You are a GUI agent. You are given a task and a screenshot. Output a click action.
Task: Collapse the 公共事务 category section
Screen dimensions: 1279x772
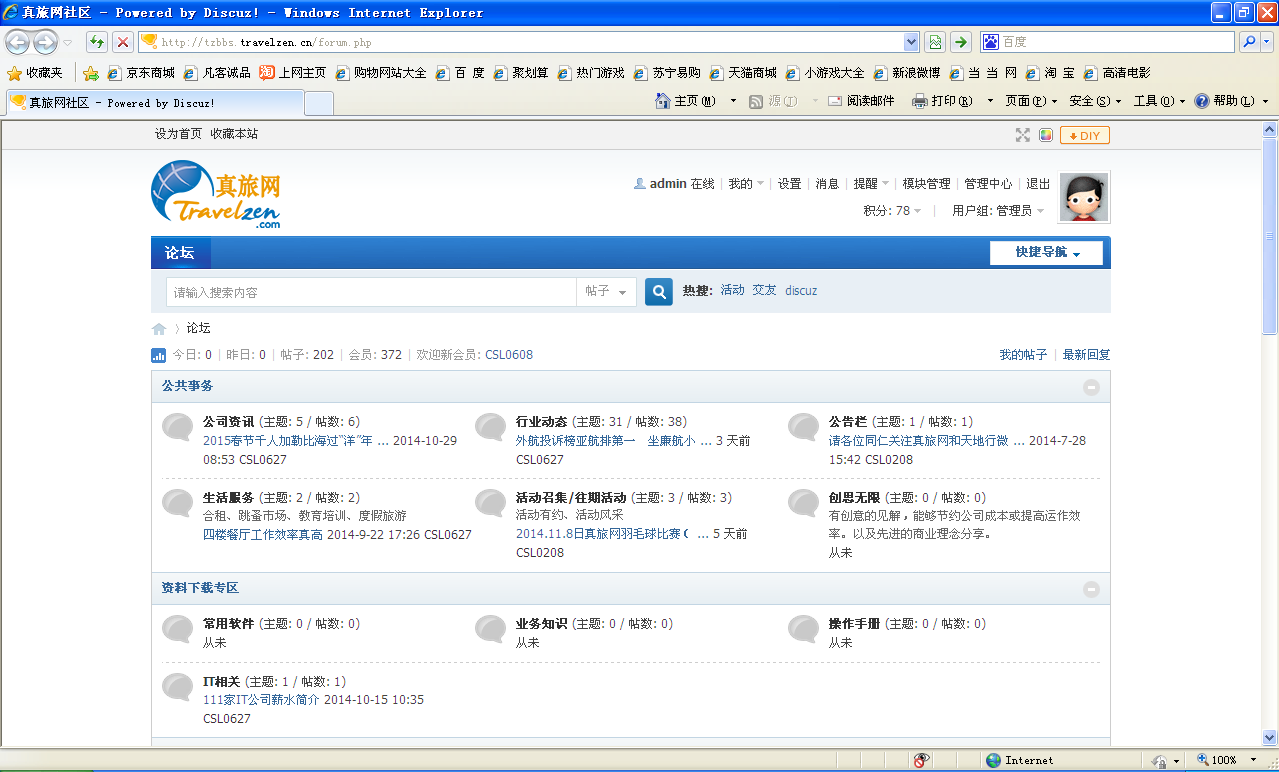coord(1091,387)
